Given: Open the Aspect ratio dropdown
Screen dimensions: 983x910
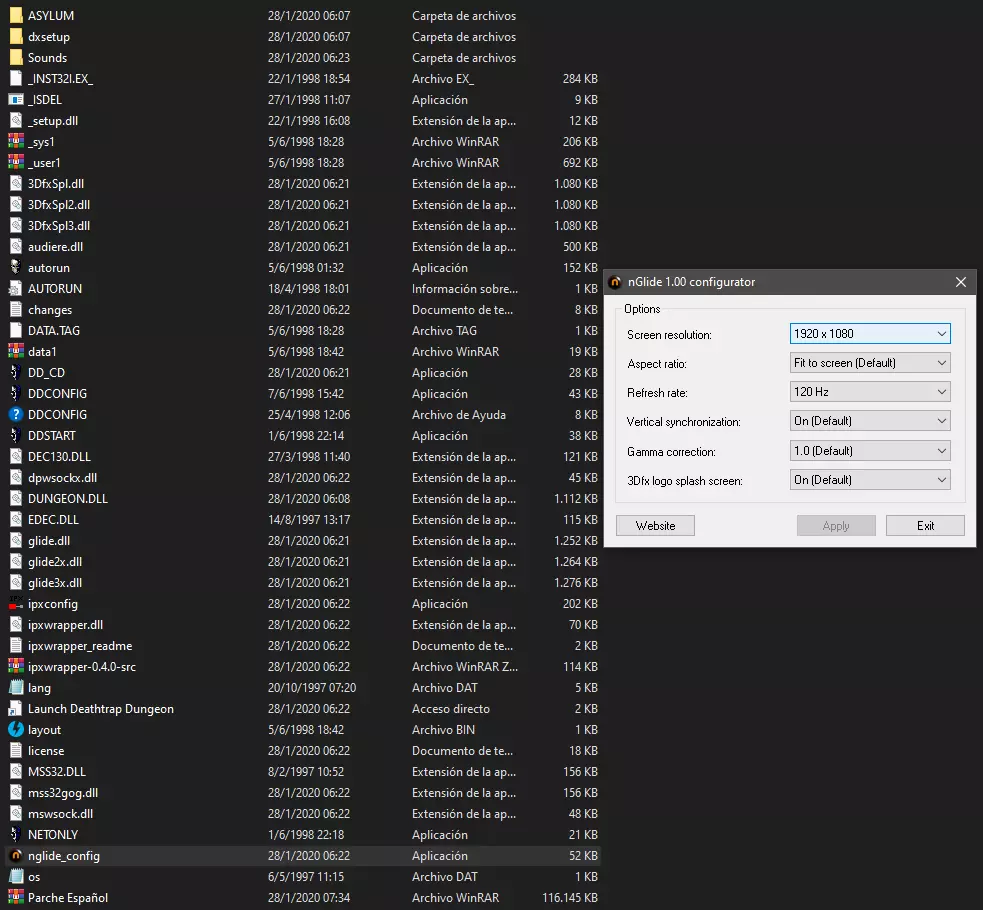Looking at the screenshot, I should click(870, 363).
